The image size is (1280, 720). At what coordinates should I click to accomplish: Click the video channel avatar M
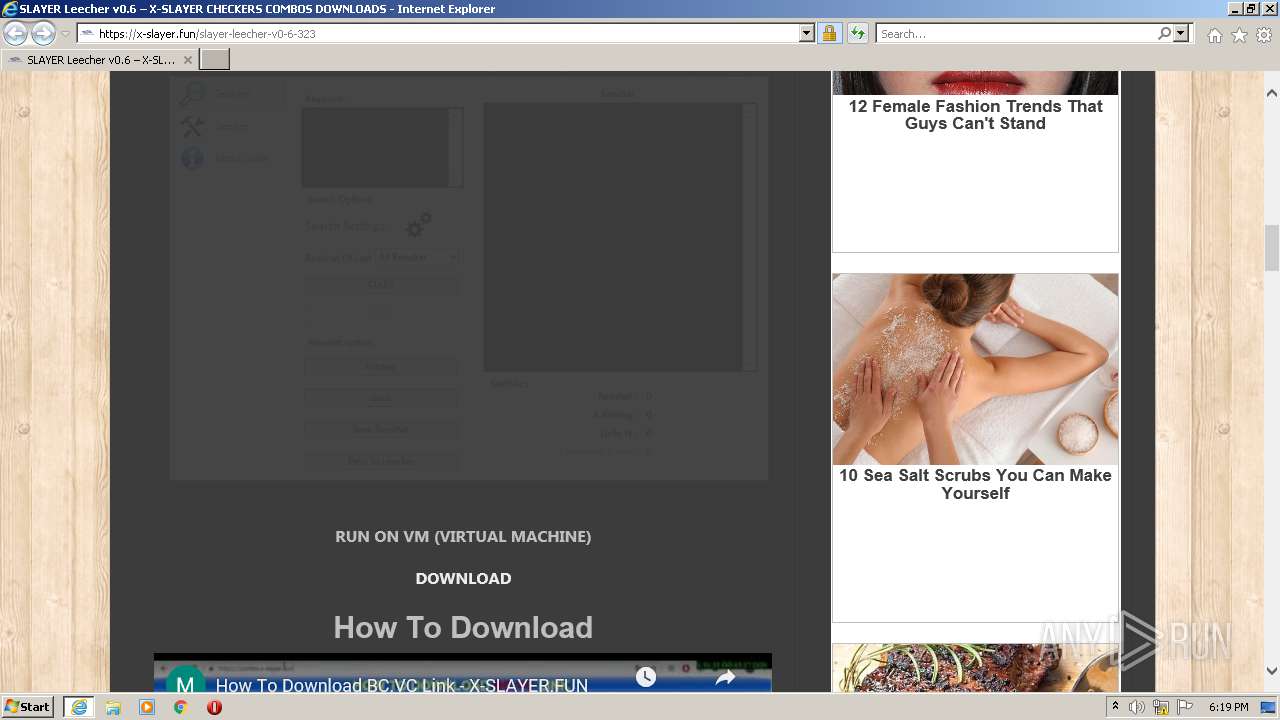[x=185, y=680]
